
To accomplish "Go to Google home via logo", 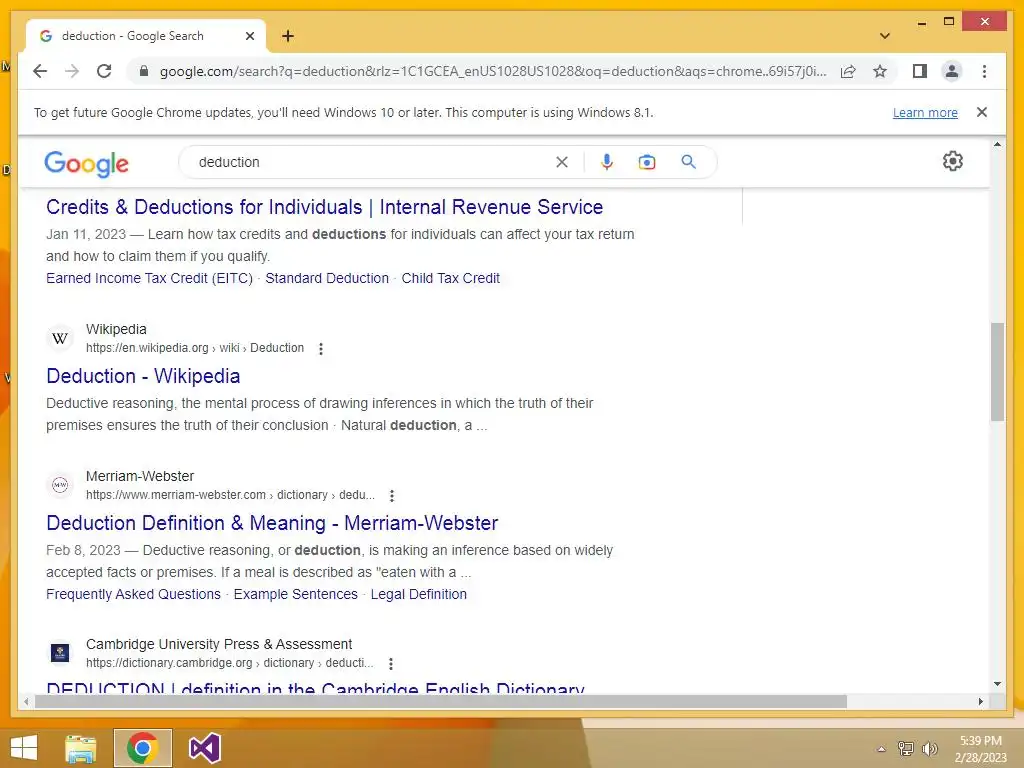I will point(86,163).
